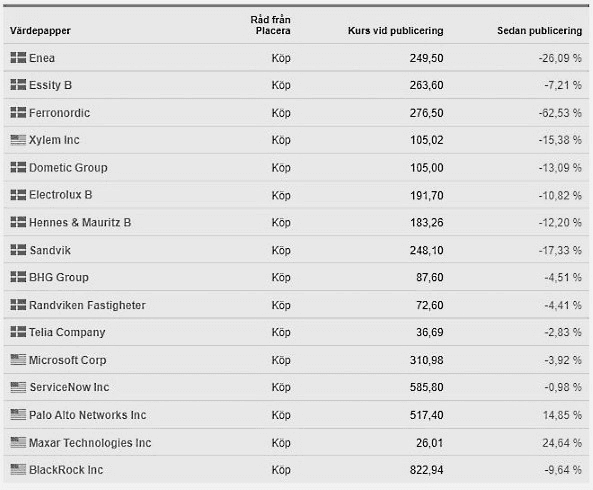593x490 pixels.
Task: Click the flag icon next to Ferronordic
Action: point(18,112)
